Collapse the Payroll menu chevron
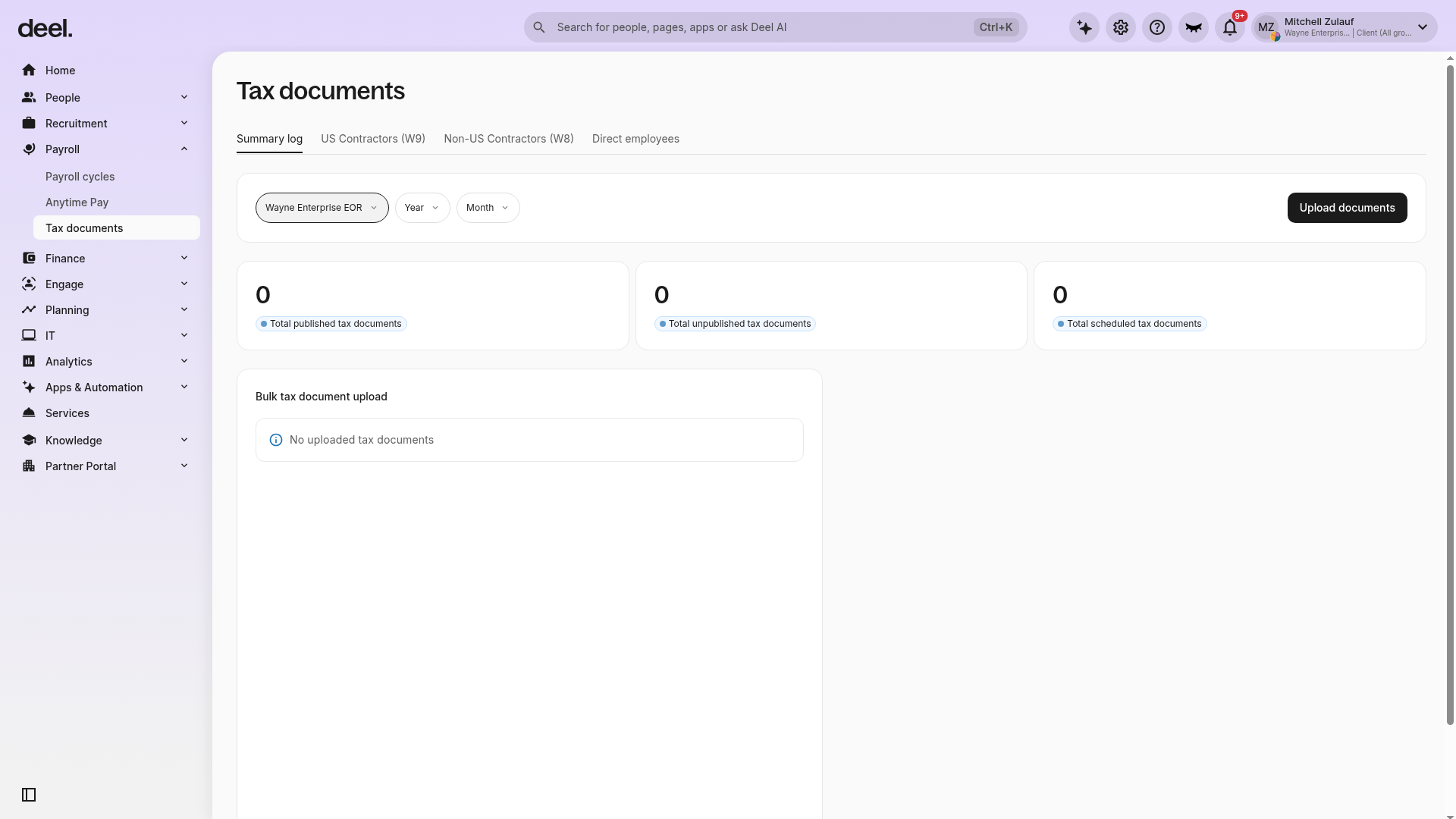Image resolution: width=1456 pixels, height=819 pixels. 184,149
